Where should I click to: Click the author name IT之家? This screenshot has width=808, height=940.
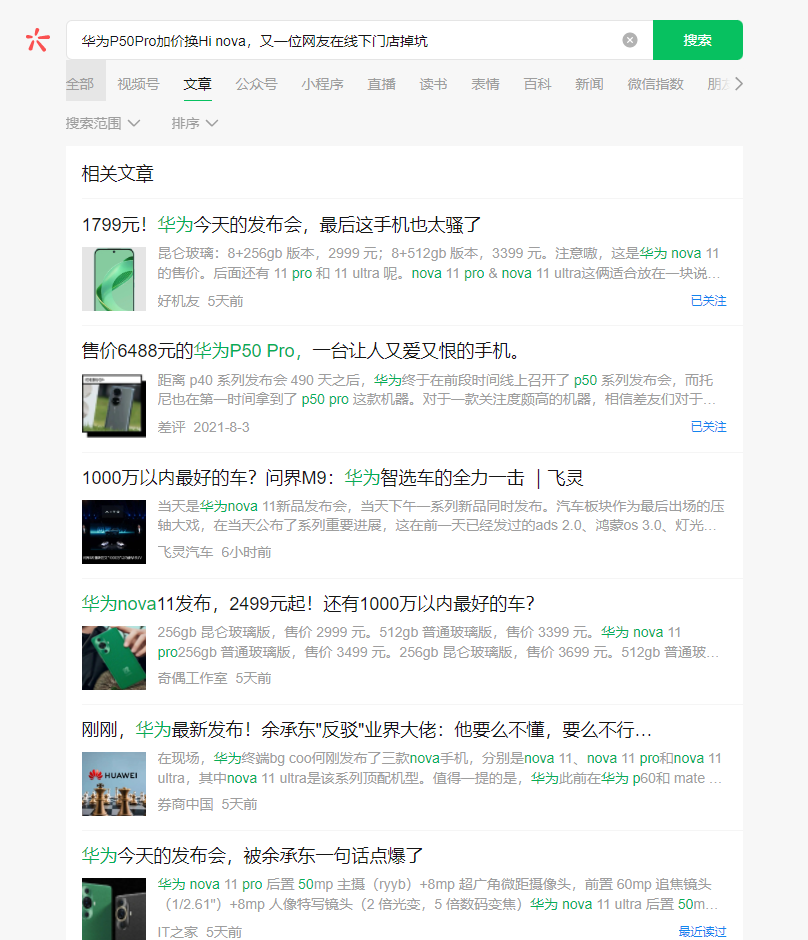178,932
